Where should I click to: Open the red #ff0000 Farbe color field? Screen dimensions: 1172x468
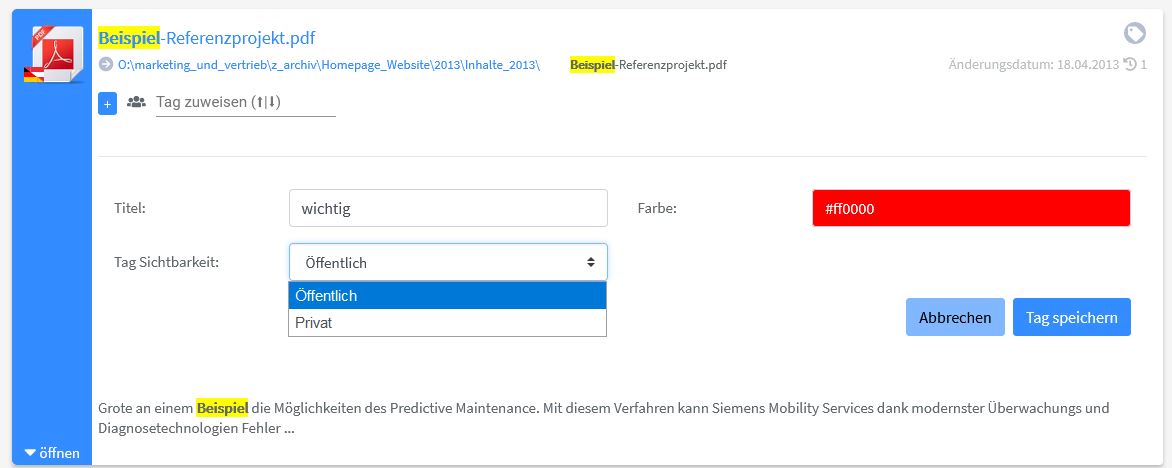[971, 208]
